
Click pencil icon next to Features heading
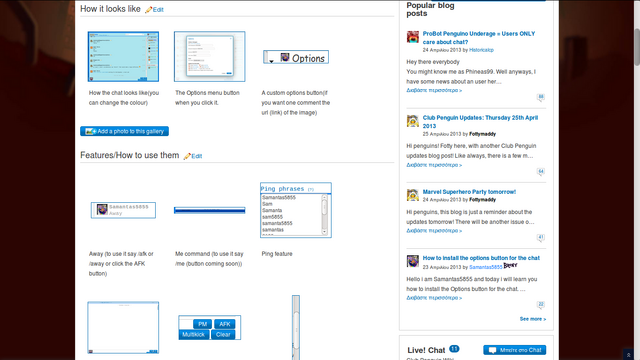[187, 156]
